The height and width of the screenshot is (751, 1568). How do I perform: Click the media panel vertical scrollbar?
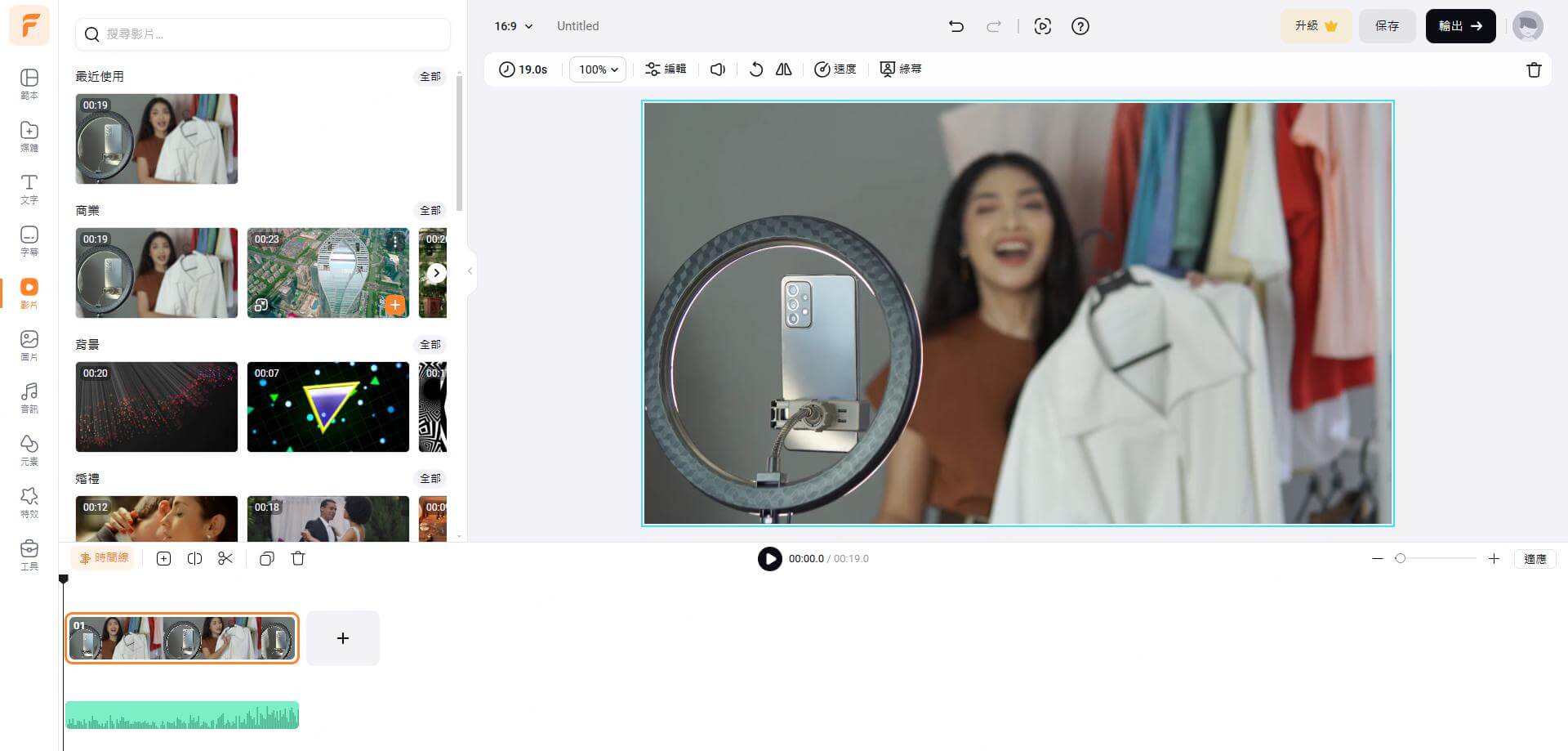[459, 143]
